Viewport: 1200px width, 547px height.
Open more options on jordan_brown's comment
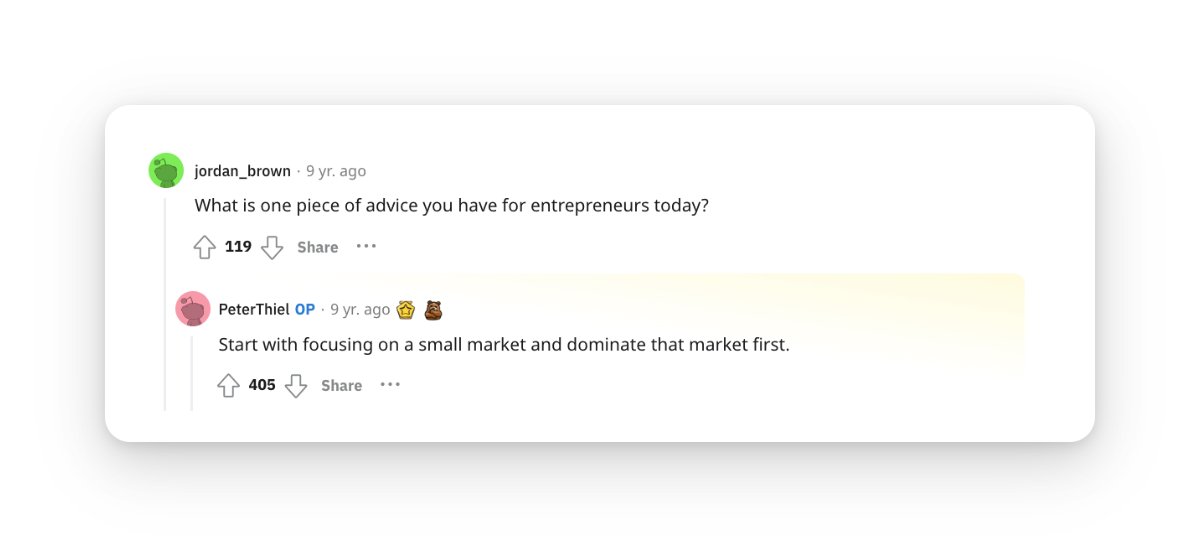[367, 246]
